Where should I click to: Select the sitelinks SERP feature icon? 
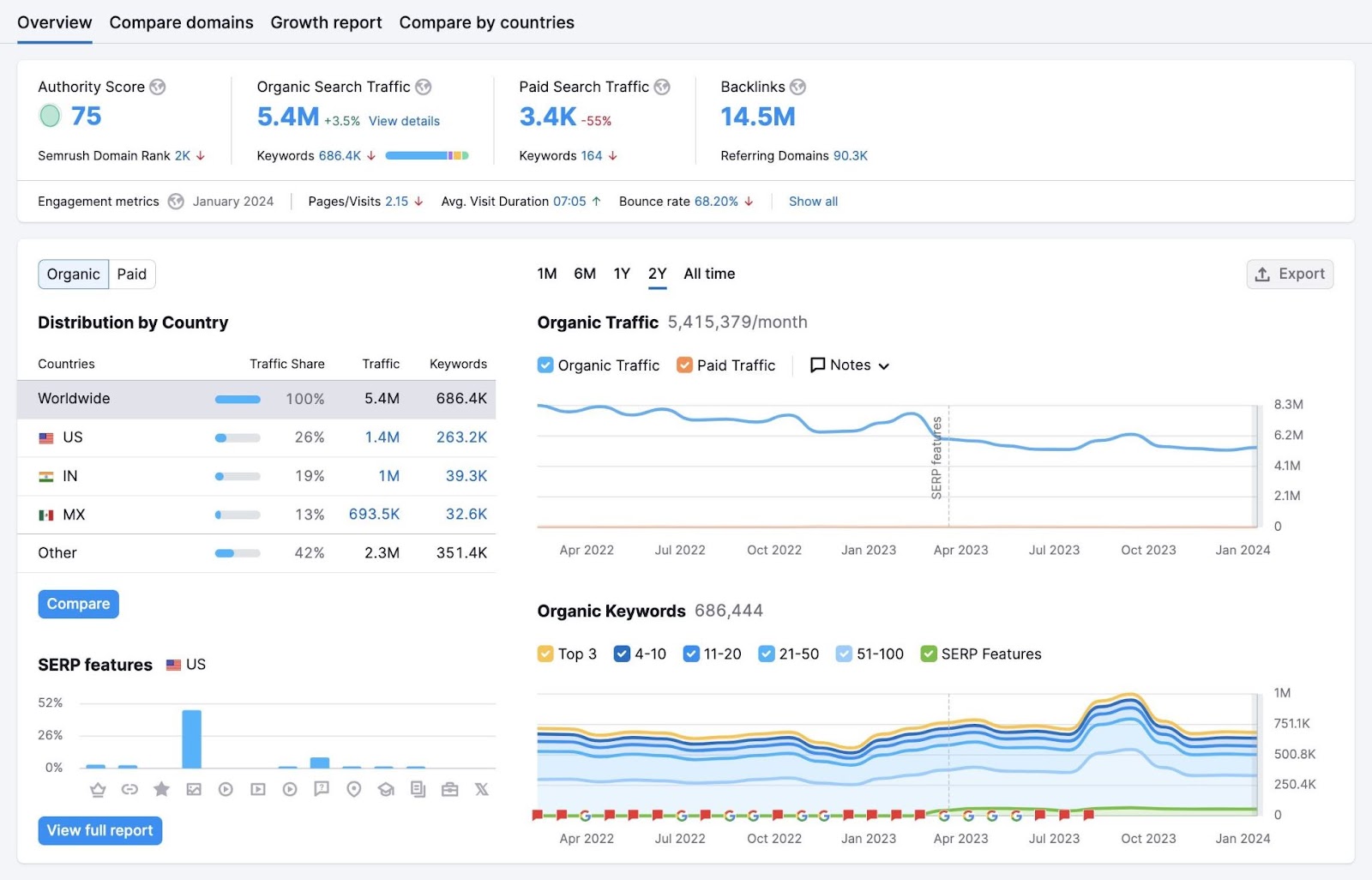point(129,789)
